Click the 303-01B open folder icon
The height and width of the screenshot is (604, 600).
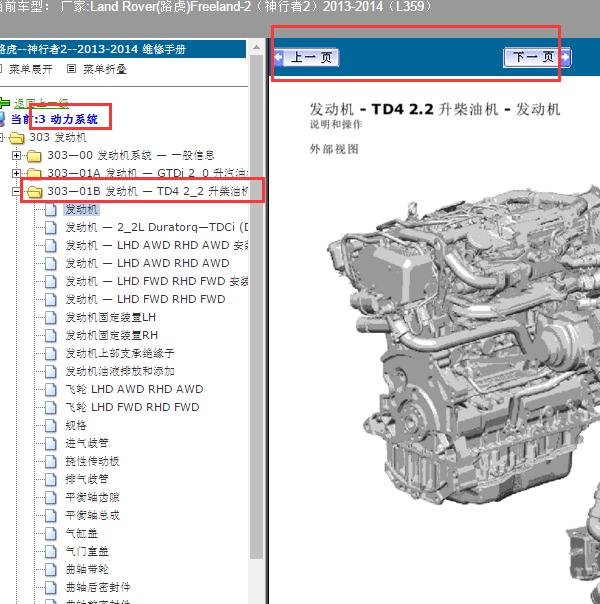(x=34, y=191)
